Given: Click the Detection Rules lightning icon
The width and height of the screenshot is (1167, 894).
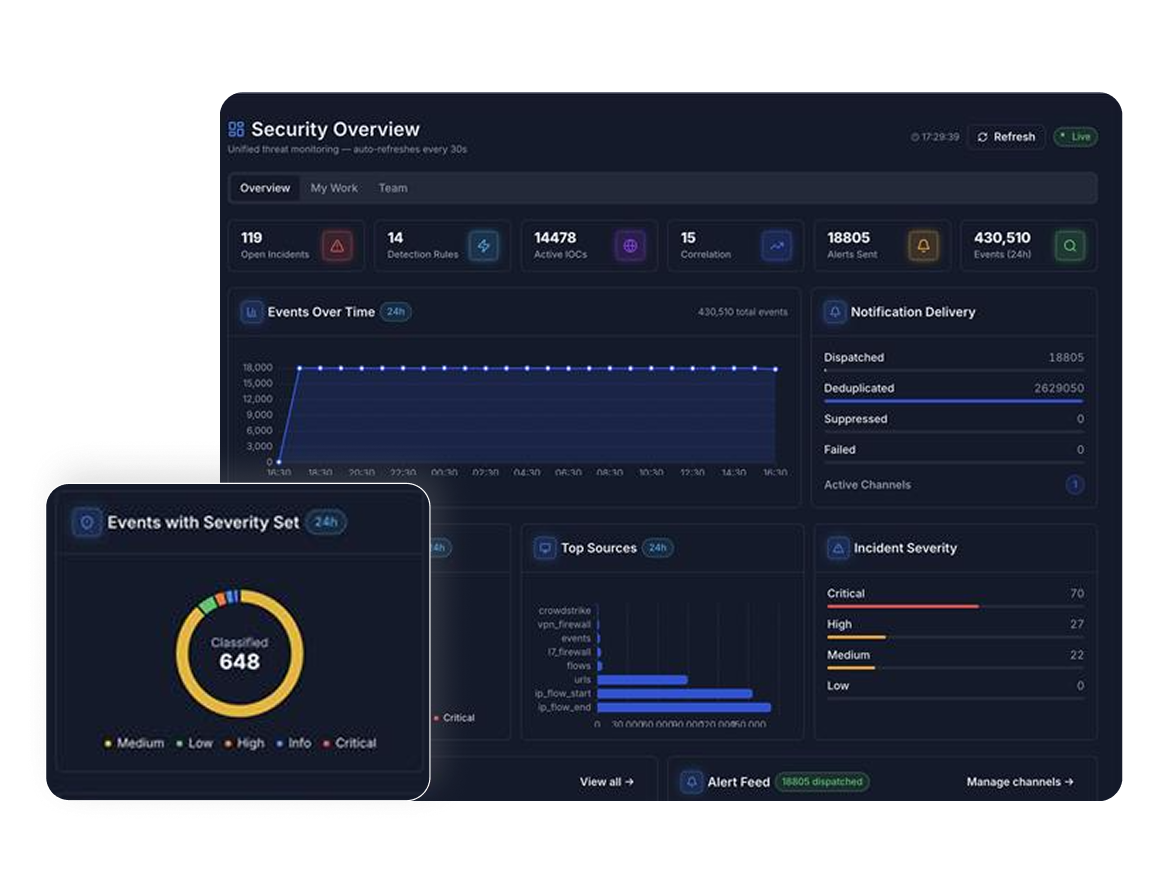Looking at the screenshot, I should pyautogui.click(x=484, y=246).
